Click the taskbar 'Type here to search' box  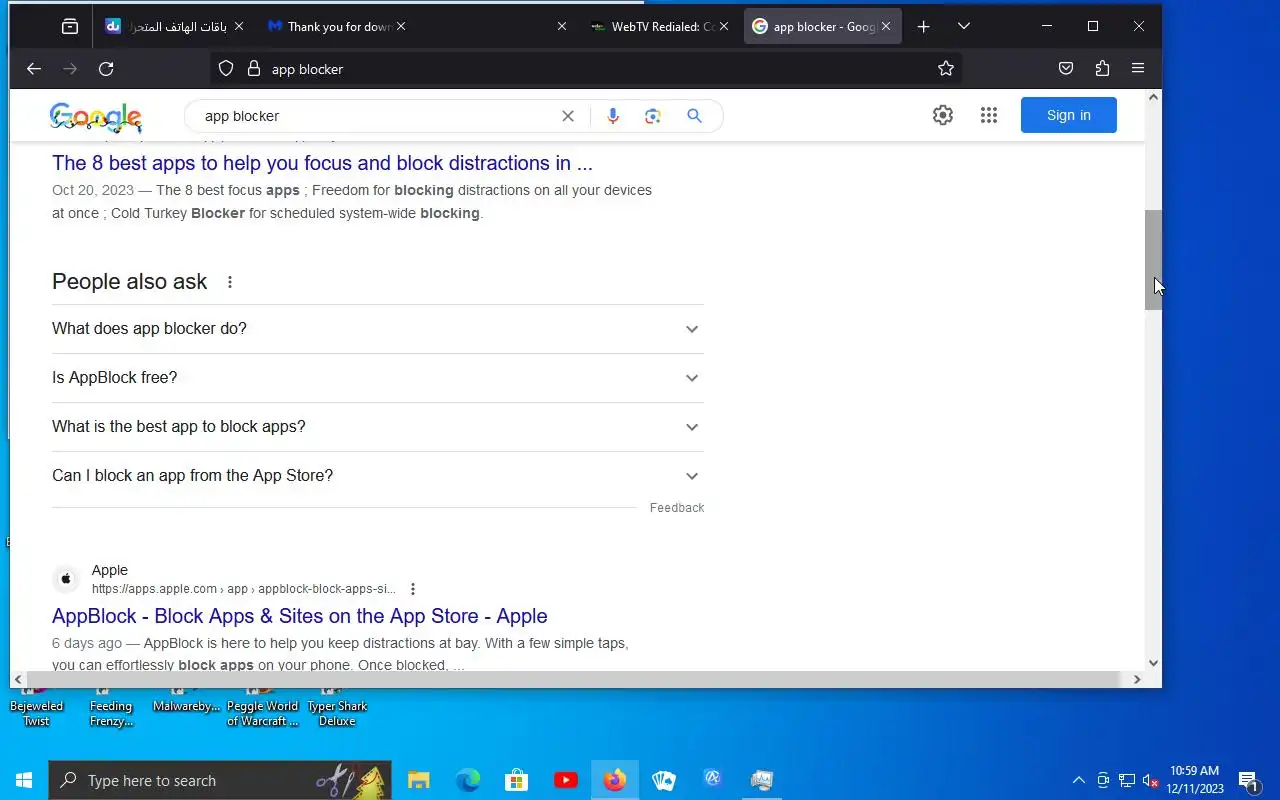pyautogui.click(x=221, y=780)
